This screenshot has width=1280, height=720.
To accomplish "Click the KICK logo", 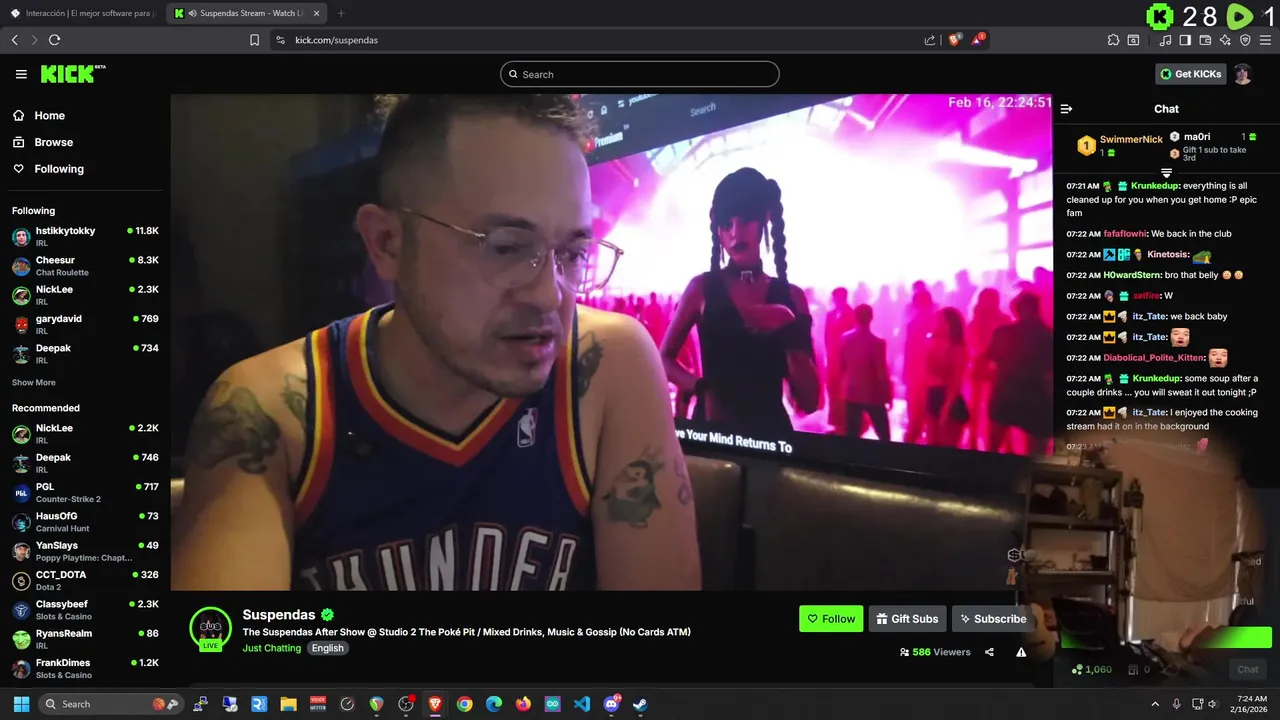I will tap(73, 74).
